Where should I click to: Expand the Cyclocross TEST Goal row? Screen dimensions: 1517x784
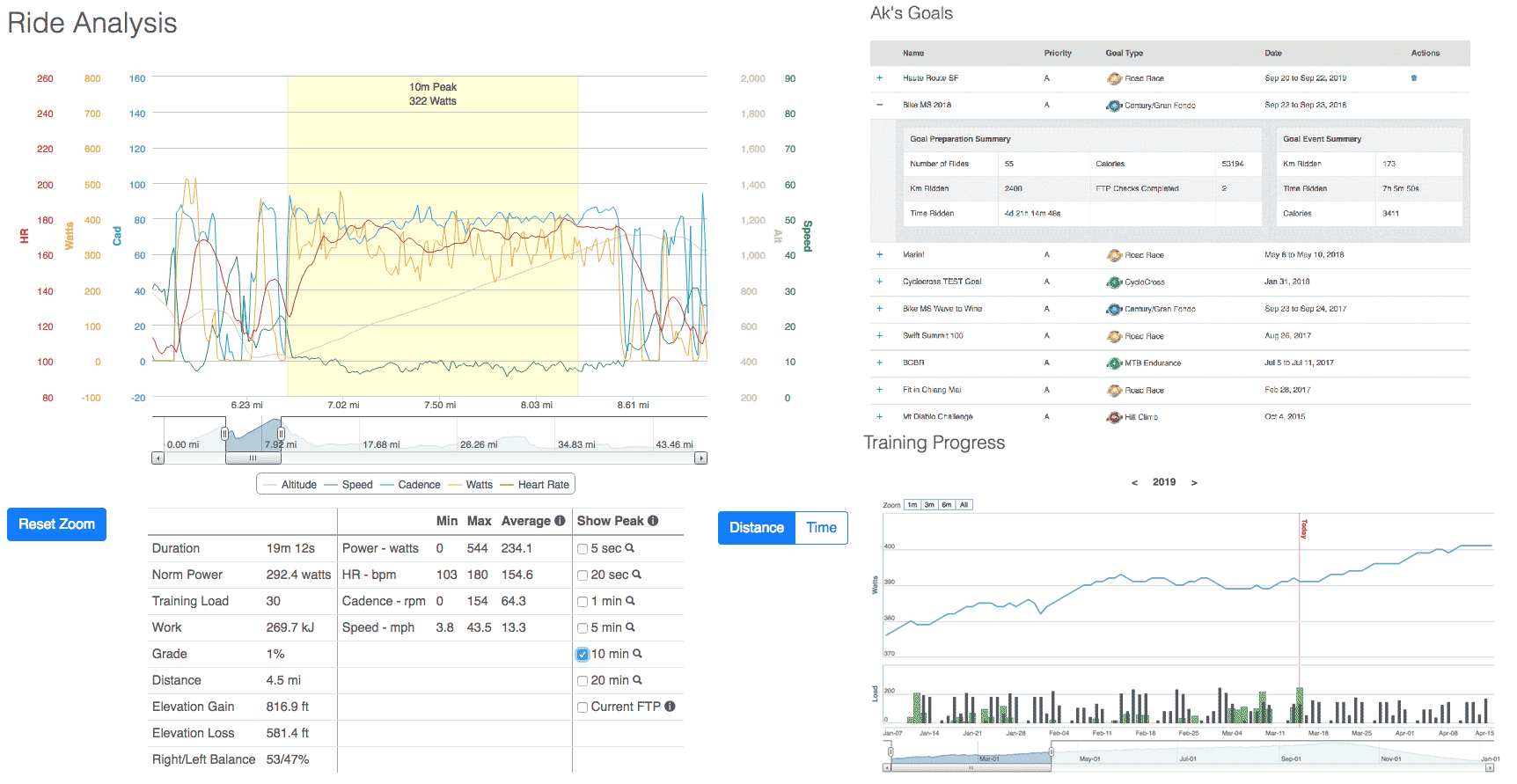coord(879,282)
